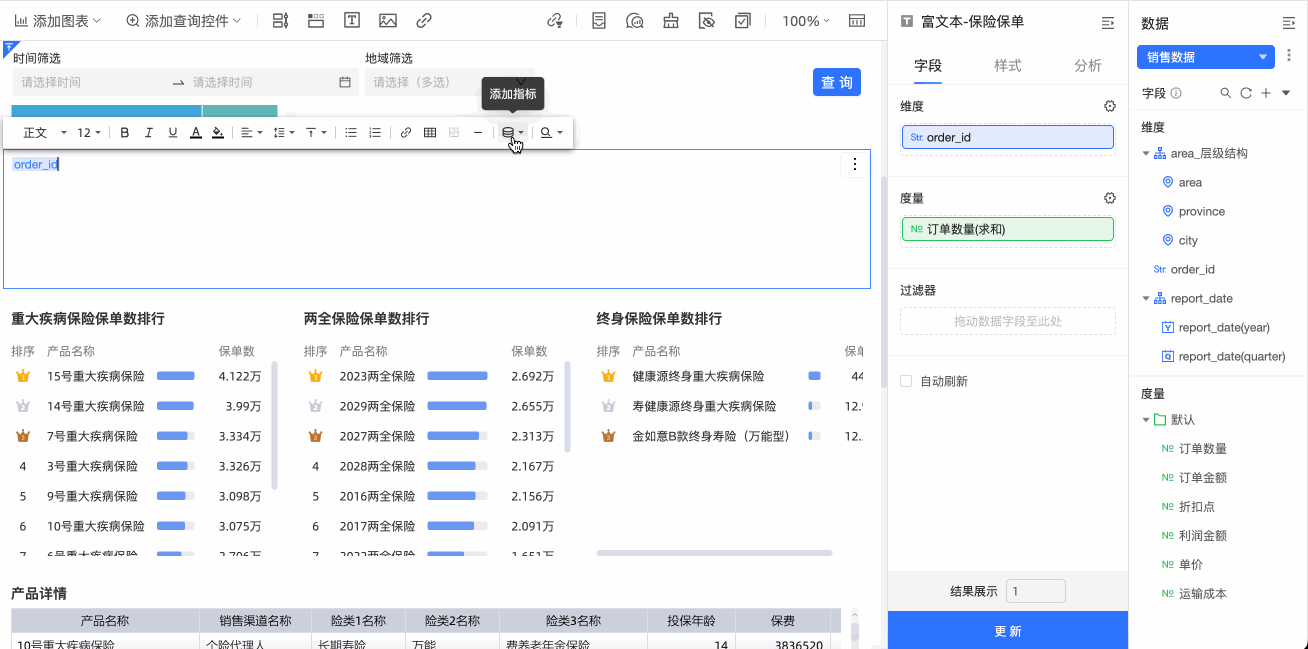The width and height of the screenshot is (1308, 649).
Task: Open the dimension settings gear
Action: pyautogui.click(x=1109, y=106)
